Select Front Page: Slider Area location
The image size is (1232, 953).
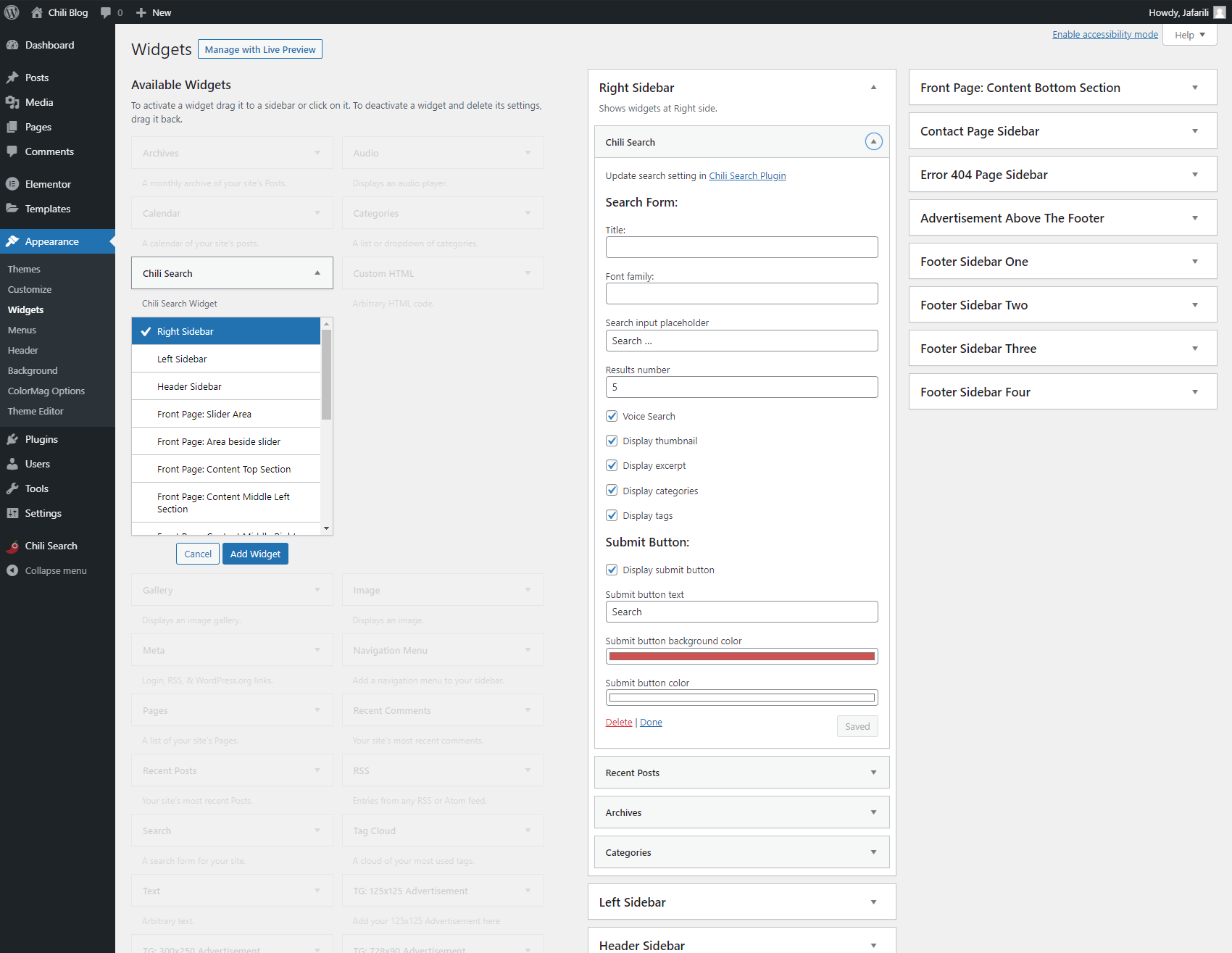pos(226,414)
